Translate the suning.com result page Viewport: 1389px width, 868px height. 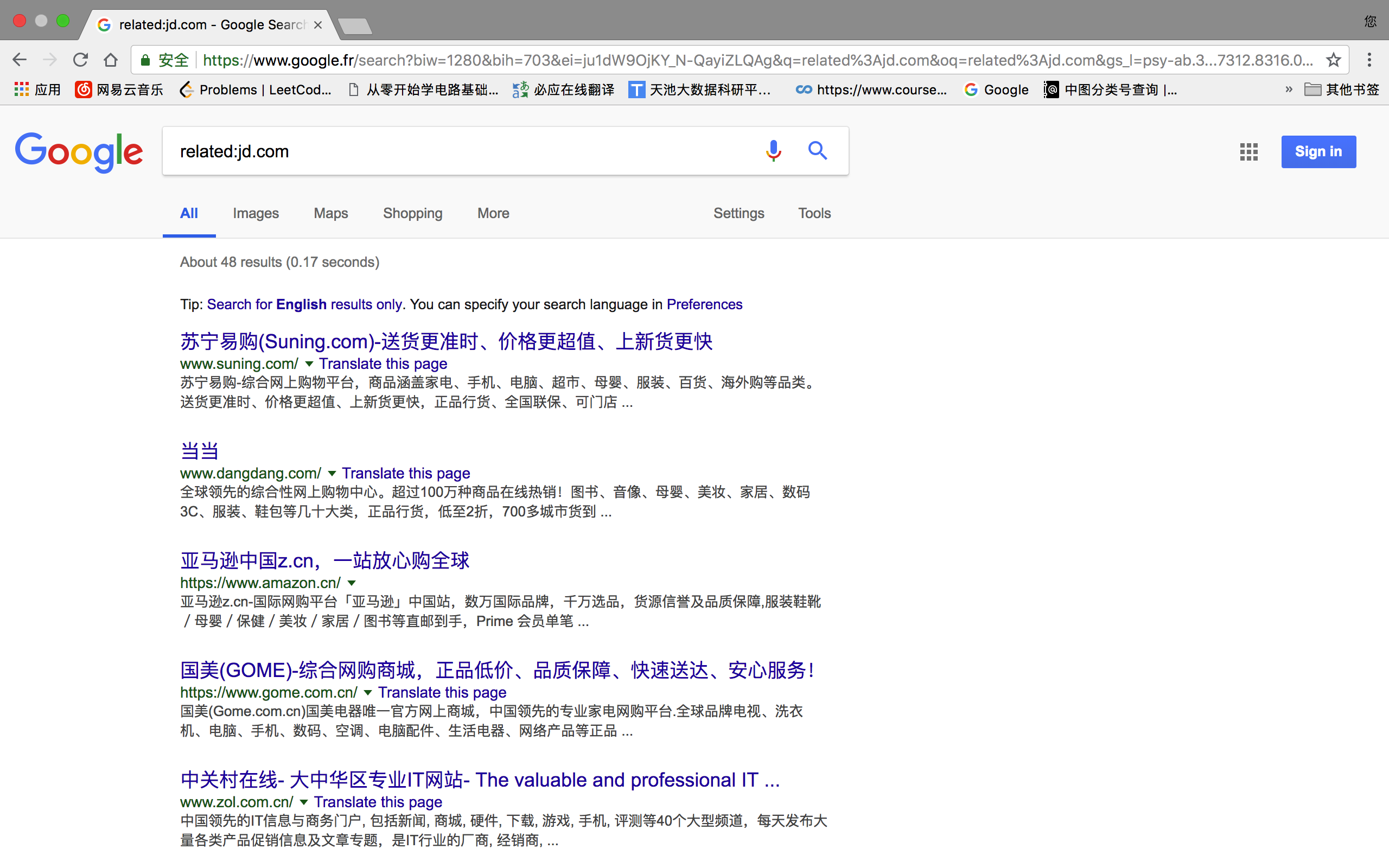point(383,364)
